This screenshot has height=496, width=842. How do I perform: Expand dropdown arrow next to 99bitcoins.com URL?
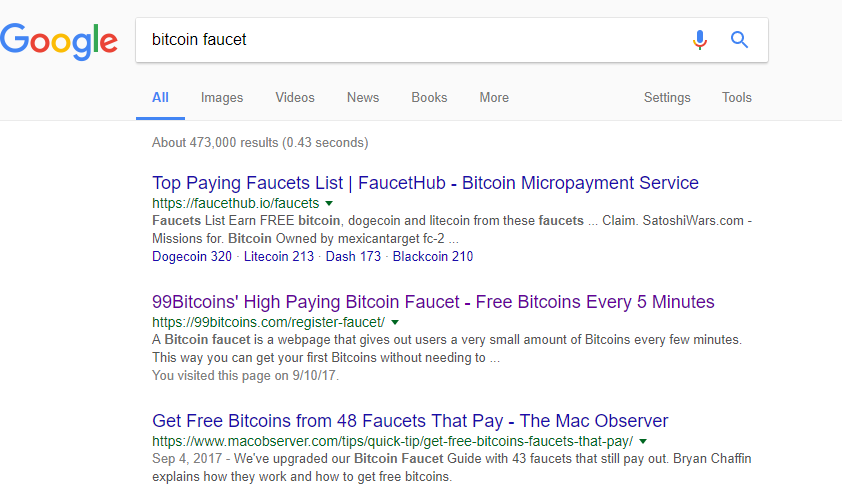[x=395, y=323]
